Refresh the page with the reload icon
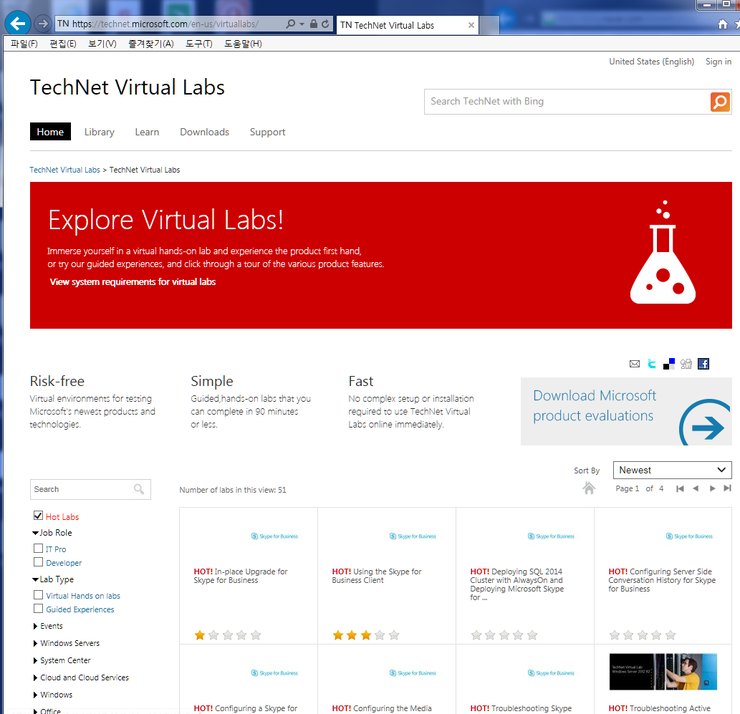This screenshot has height=714, width=740. click(325, 24)
